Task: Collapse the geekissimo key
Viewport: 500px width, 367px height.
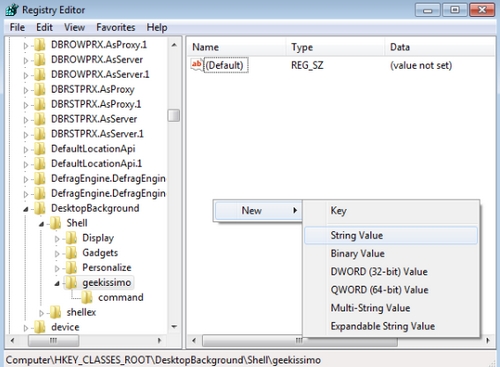Action: point(57,283)
